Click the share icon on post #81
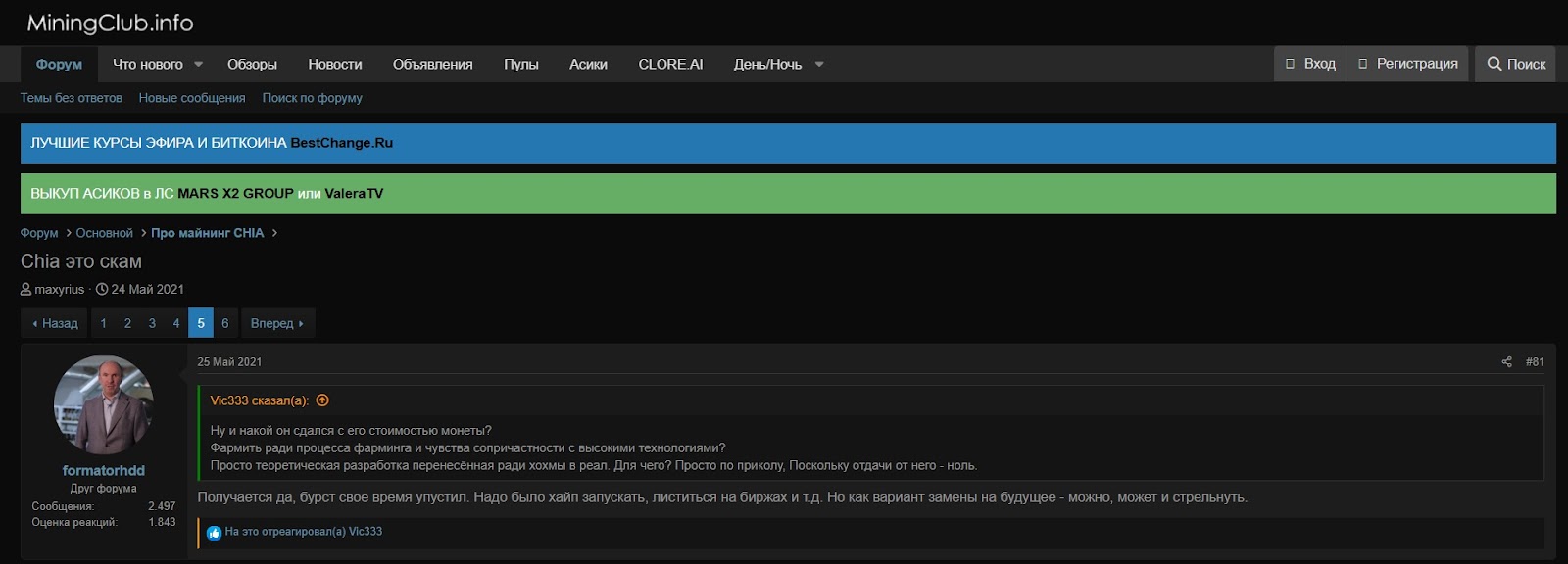Viewport: 1568px width, 564px height. coord(1506,362)
